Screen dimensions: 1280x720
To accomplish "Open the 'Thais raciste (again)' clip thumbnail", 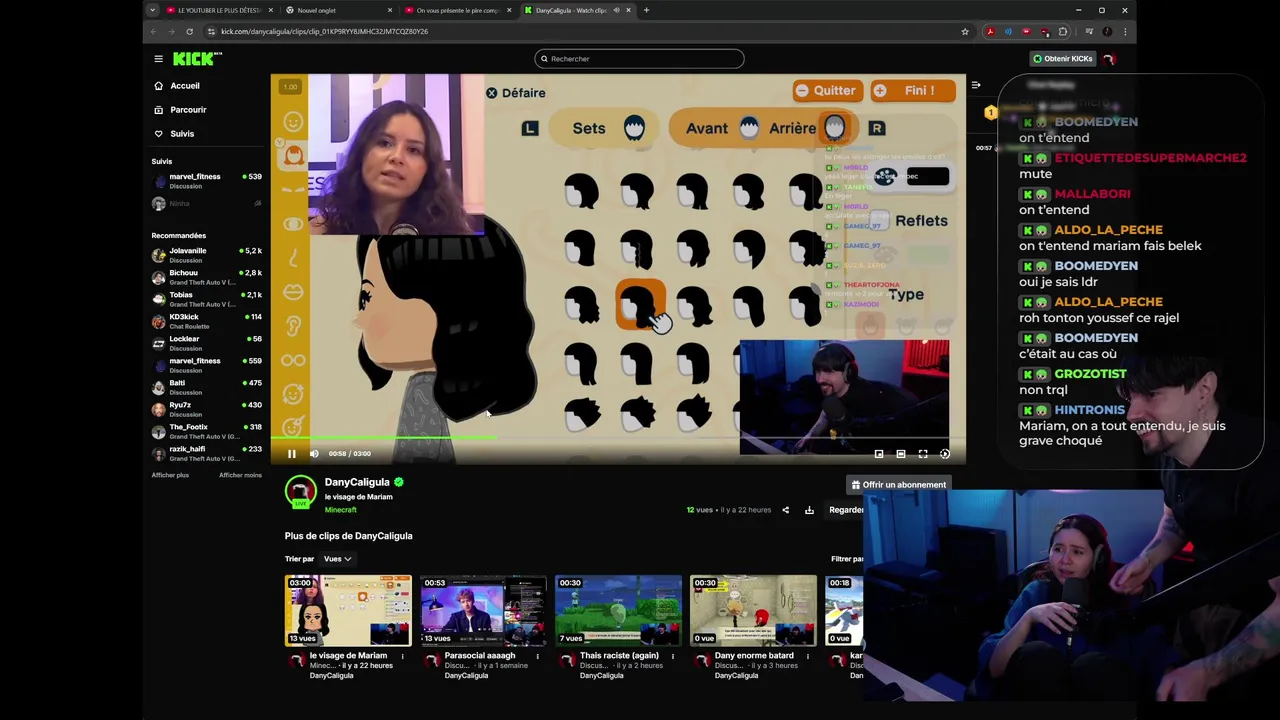I will coord(618,611).
